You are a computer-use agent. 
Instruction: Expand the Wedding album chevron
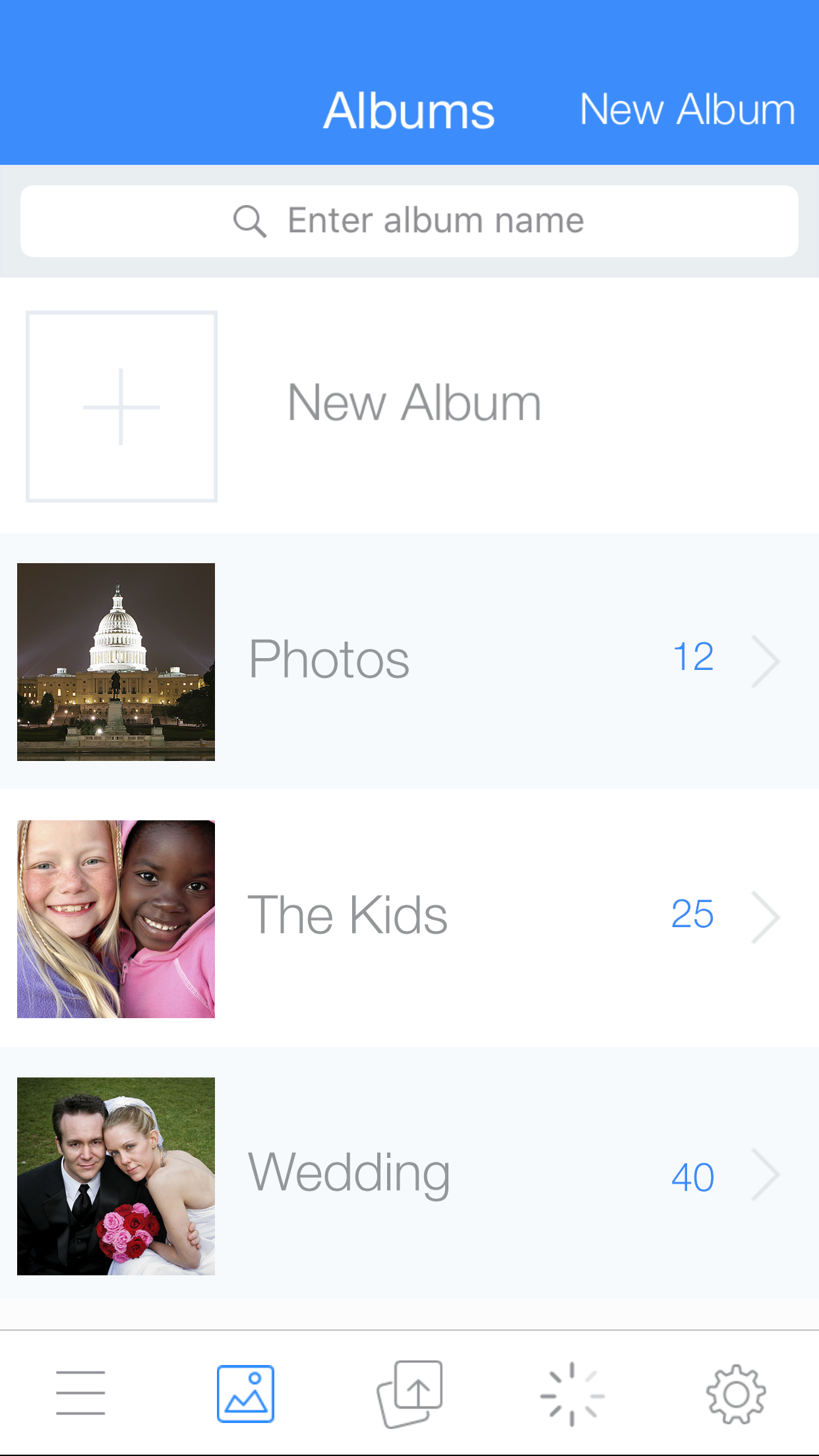[x=766, y=1174]
